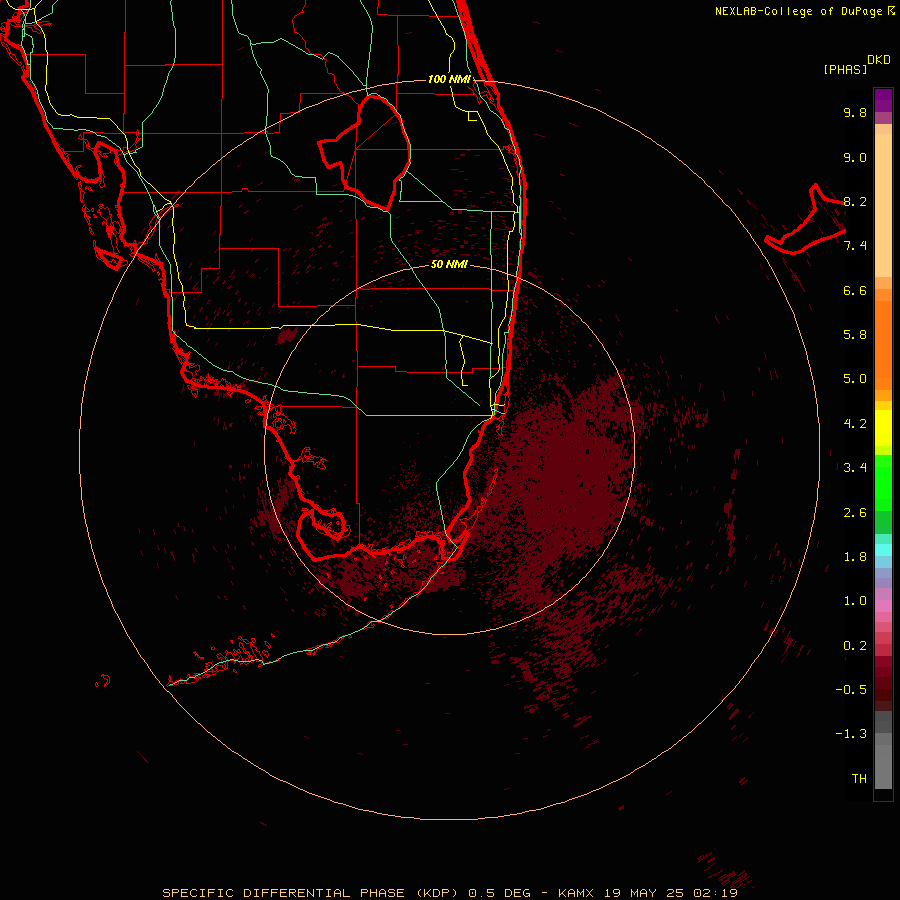Image resolution: width=900 pixels, height=900 pixels.
Task: Click the red-outlined island east of Florida
Action: tap(805, 219)
